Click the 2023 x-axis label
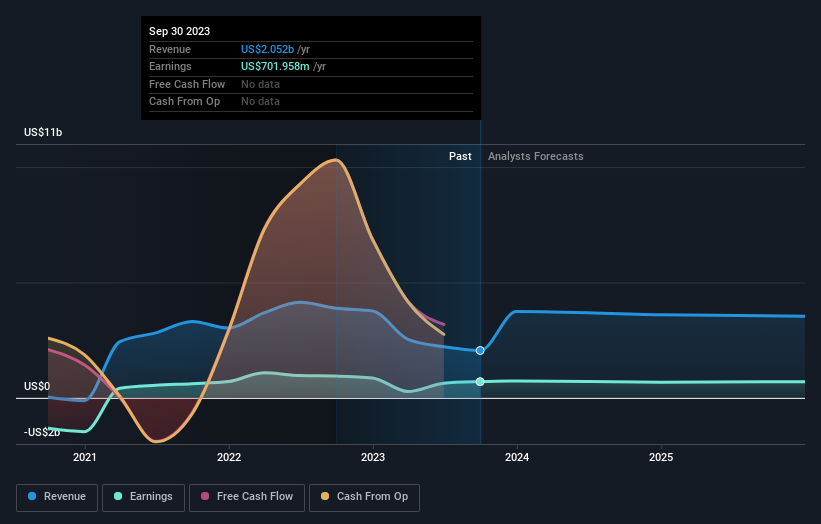 pyautogui.click(x=373, y=457)
